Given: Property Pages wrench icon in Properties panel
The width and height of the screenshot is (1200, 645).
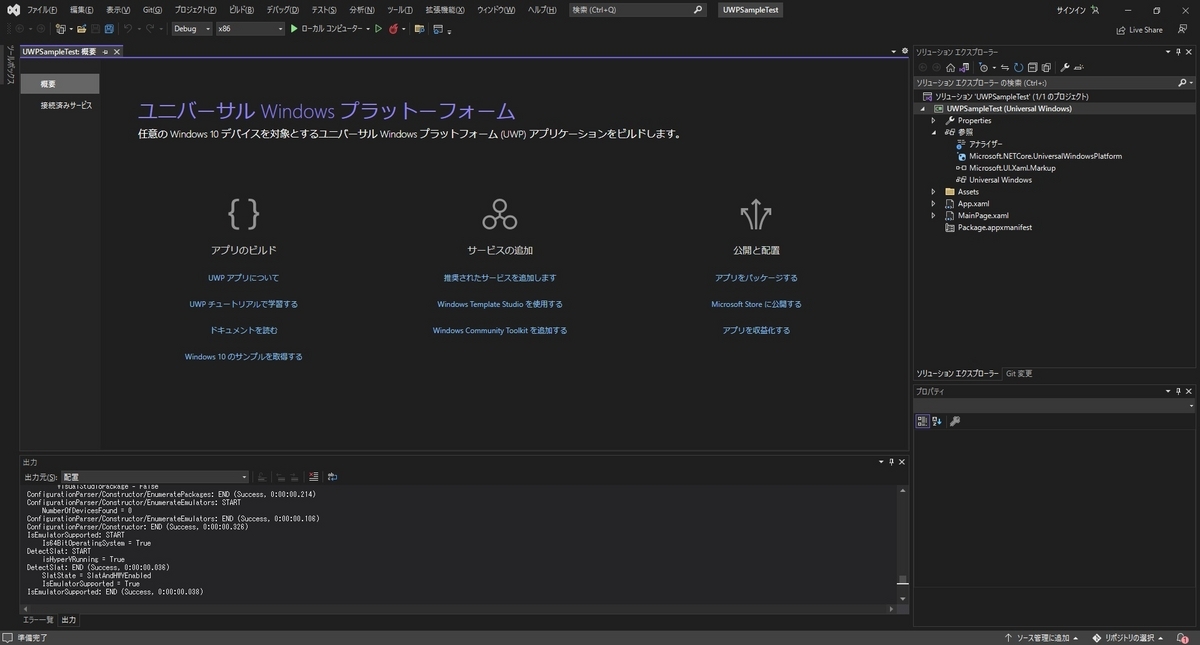Looking at the screenshot, I should pyautogui.click(x=955, y=421).
